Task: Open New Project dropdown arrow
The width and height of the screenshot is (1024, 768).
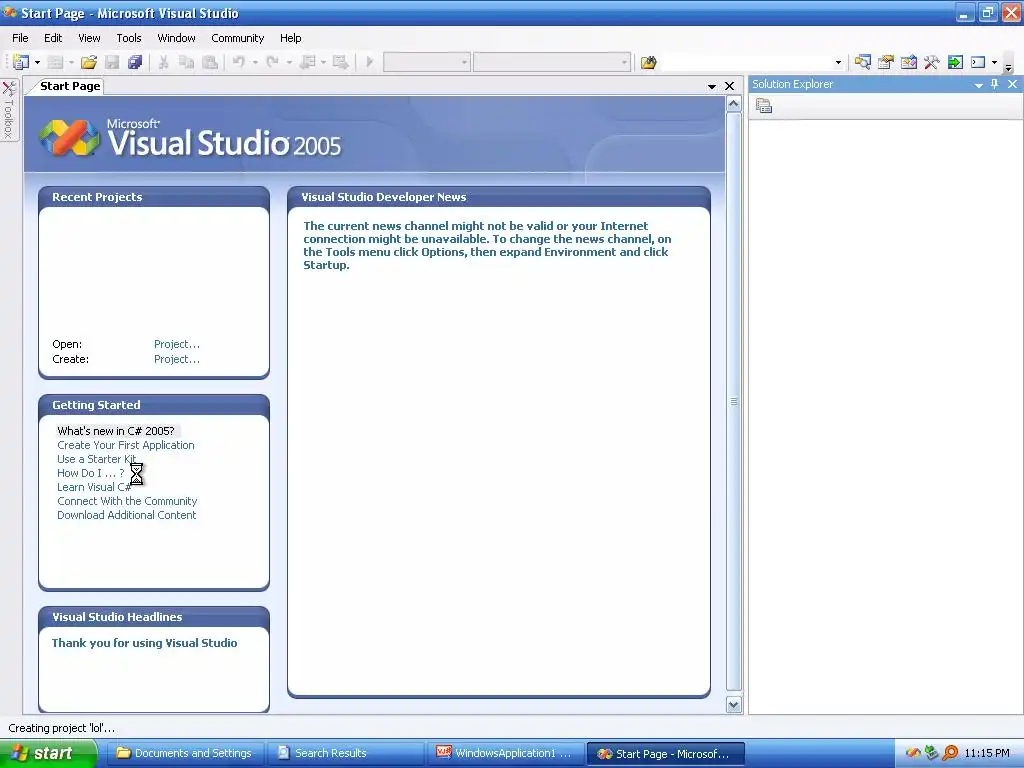Action: (x=37, y=62)
